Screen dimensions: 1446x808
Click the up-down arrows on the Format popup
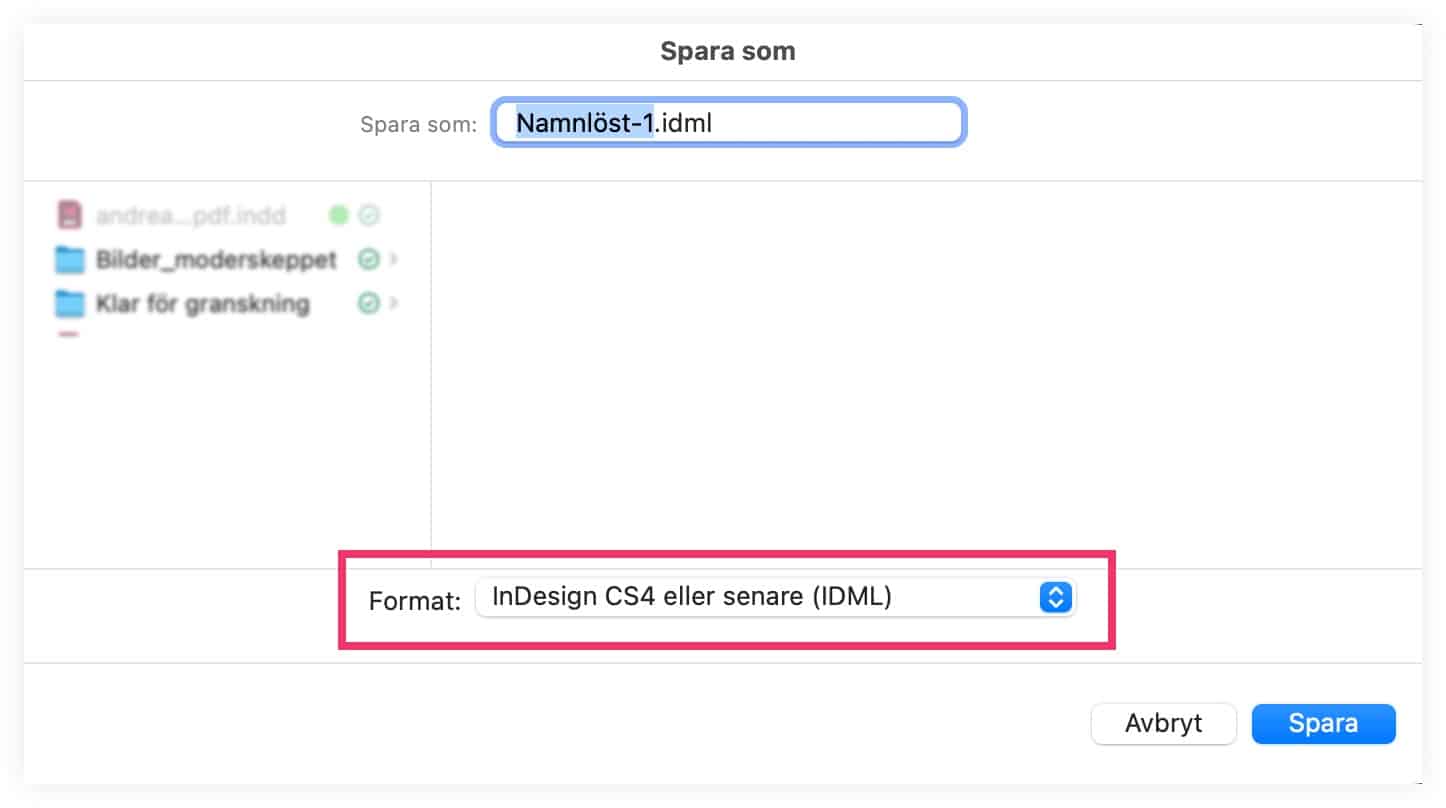point(1056,597)
